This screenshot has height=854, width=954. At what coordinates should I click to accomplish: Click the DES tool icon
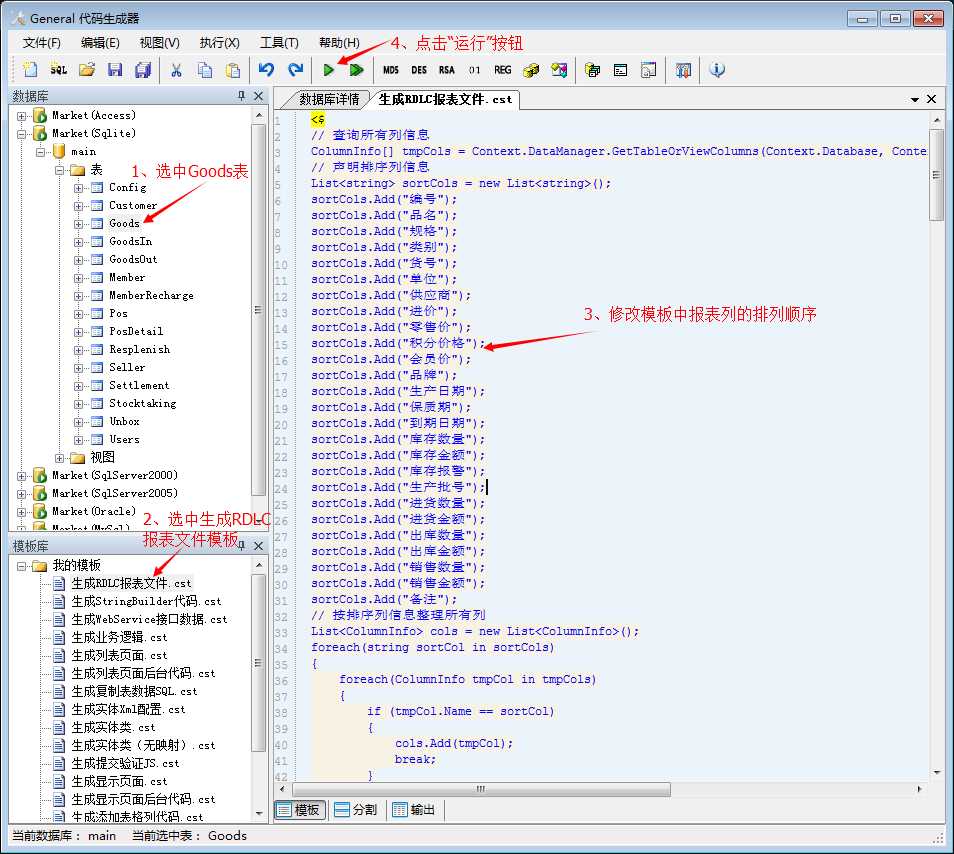[419, 70]
